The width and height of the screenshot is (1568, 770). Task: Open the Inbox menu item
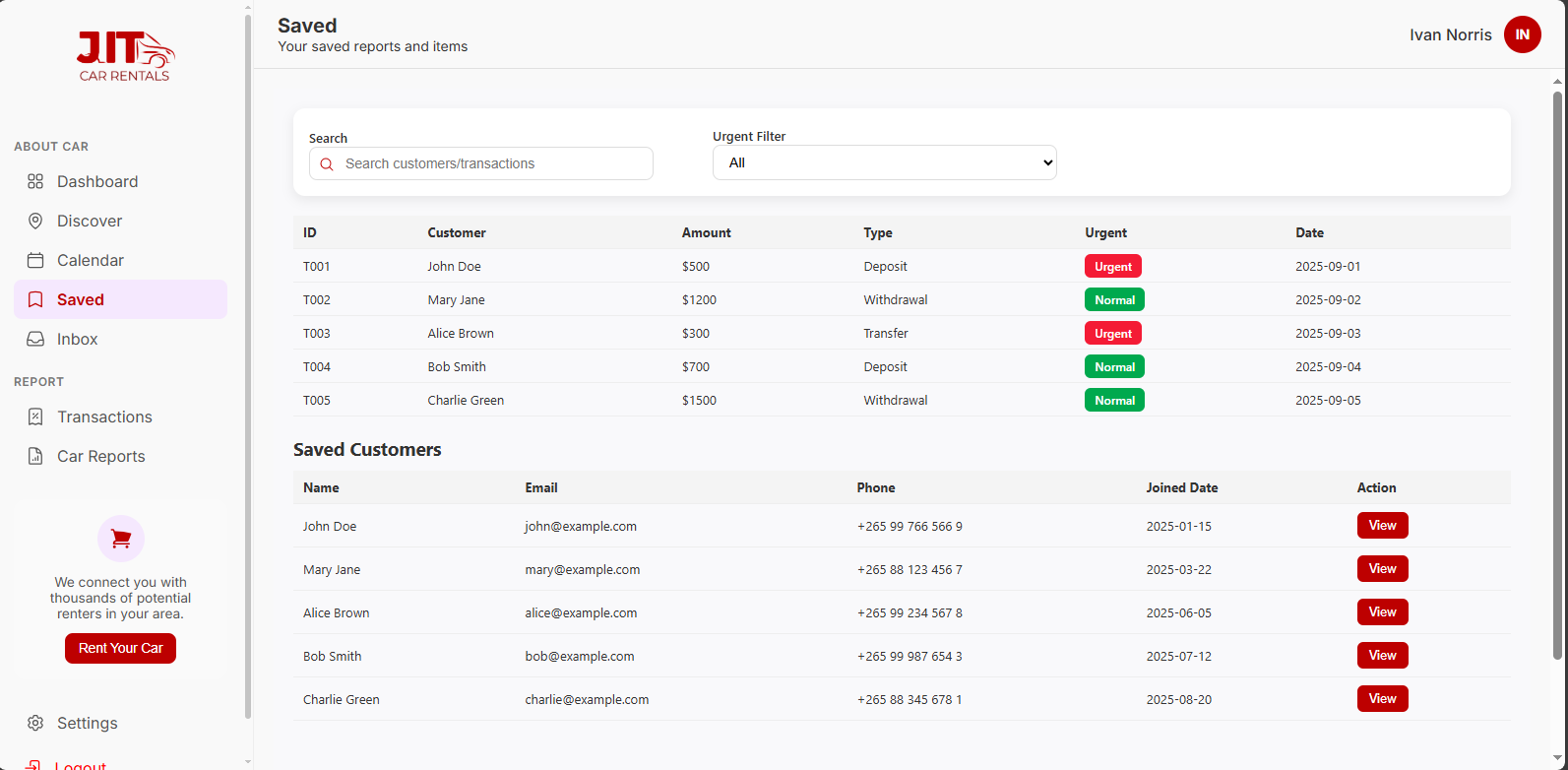120,339
